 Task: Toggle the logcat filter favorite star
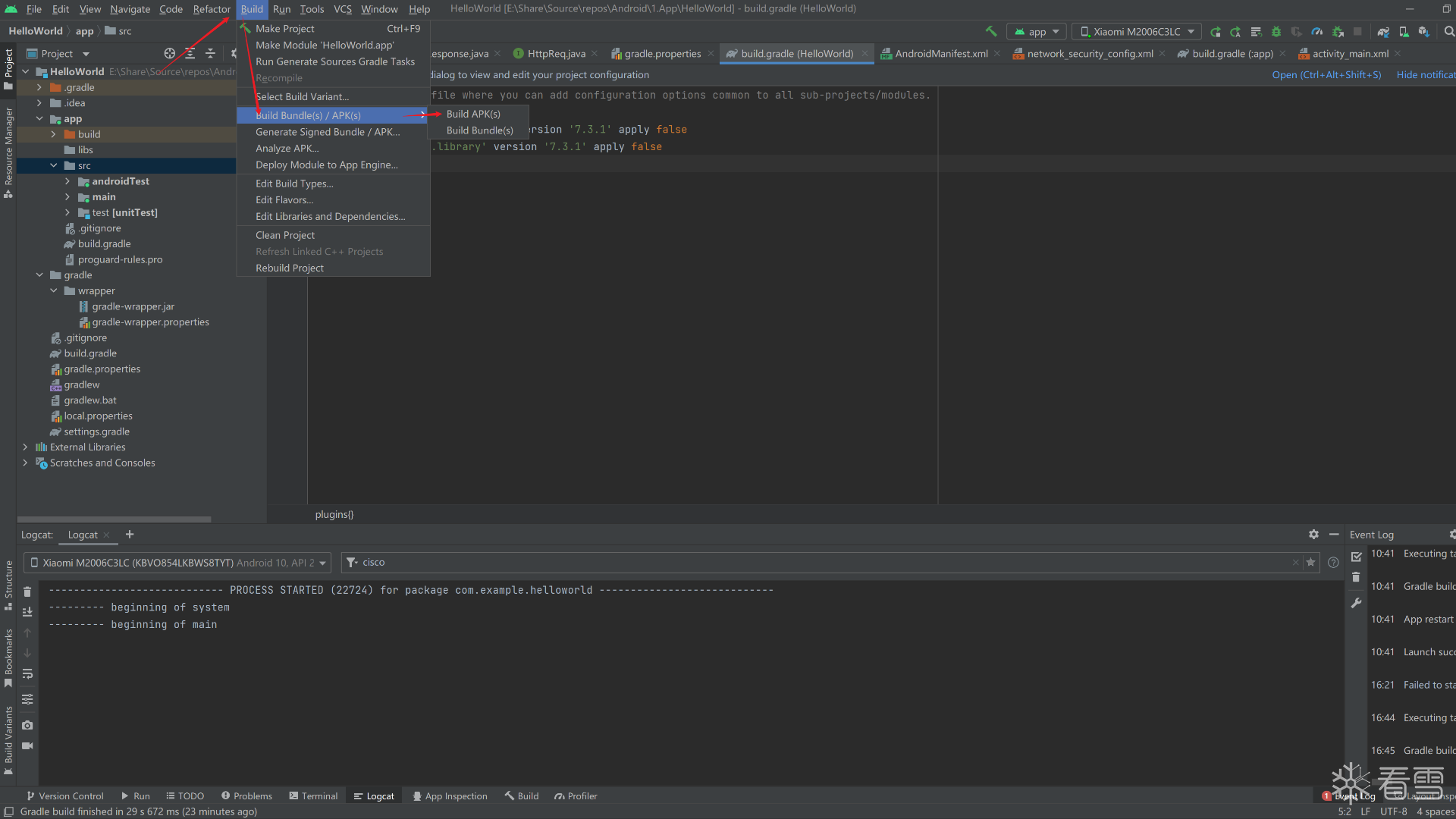click(1310, 562)
